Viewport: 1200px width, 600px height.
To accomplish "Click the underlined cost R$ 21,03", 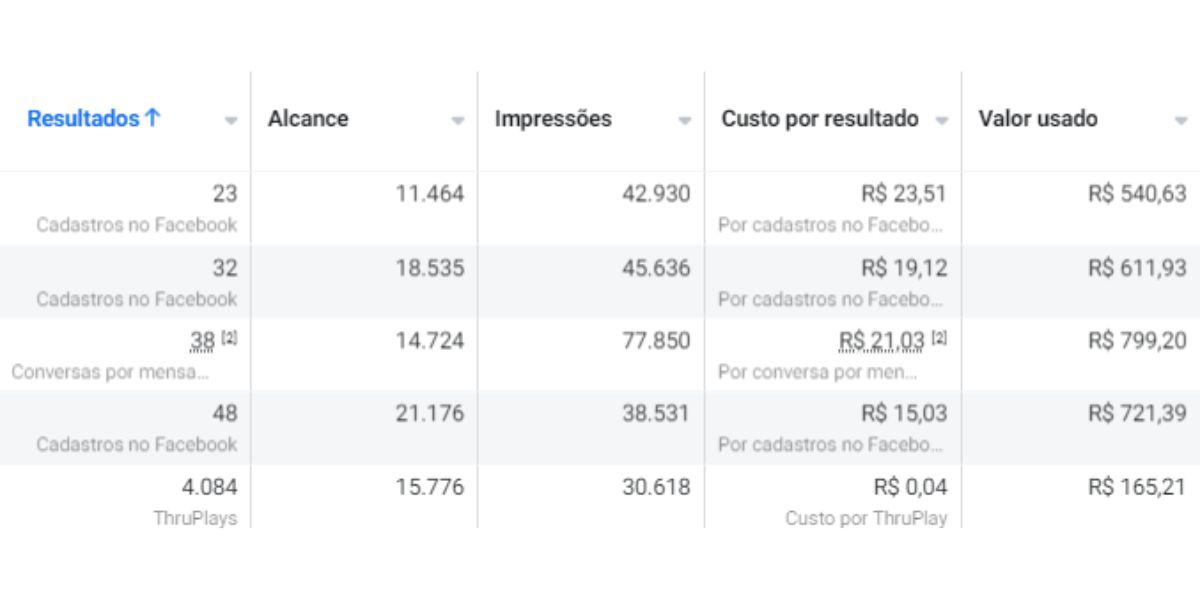I will (x=882, y=342).
